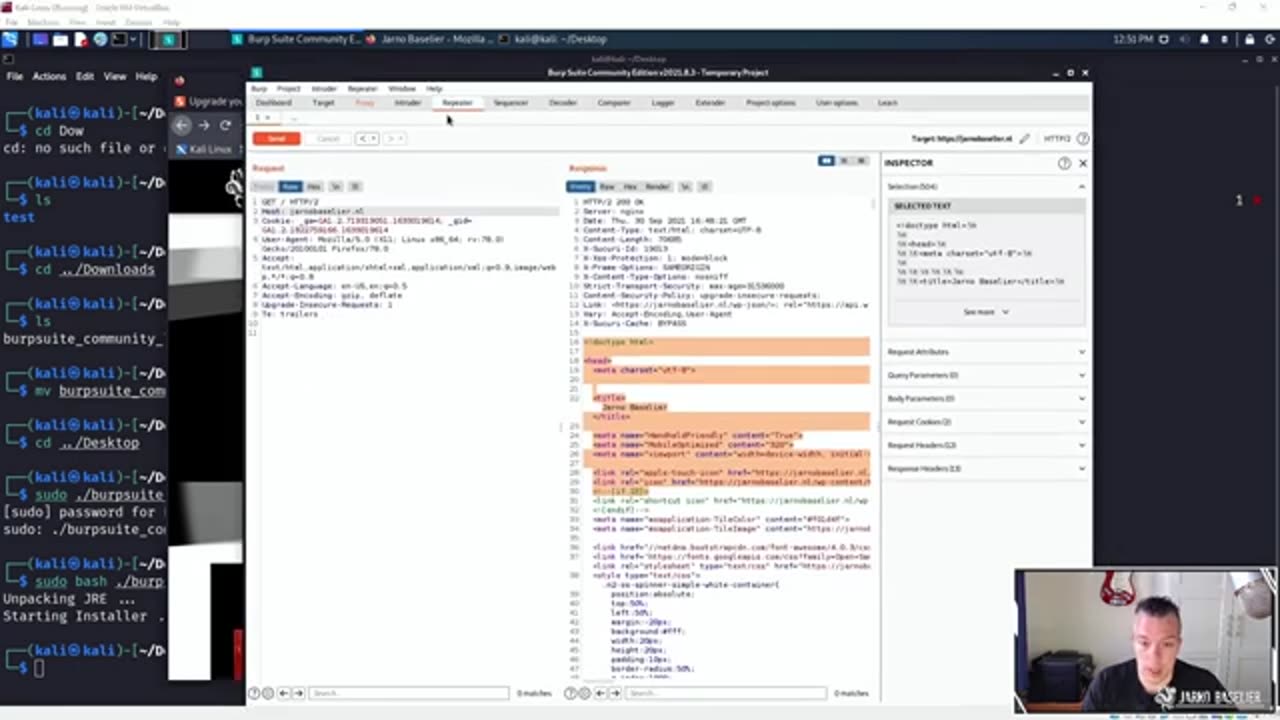Image resolution: width=1280 pixels, height=720 pixels.
Task: Open the Intruder menu in Burp Suite
Action: pyautogui.click(x=324, y=89)
